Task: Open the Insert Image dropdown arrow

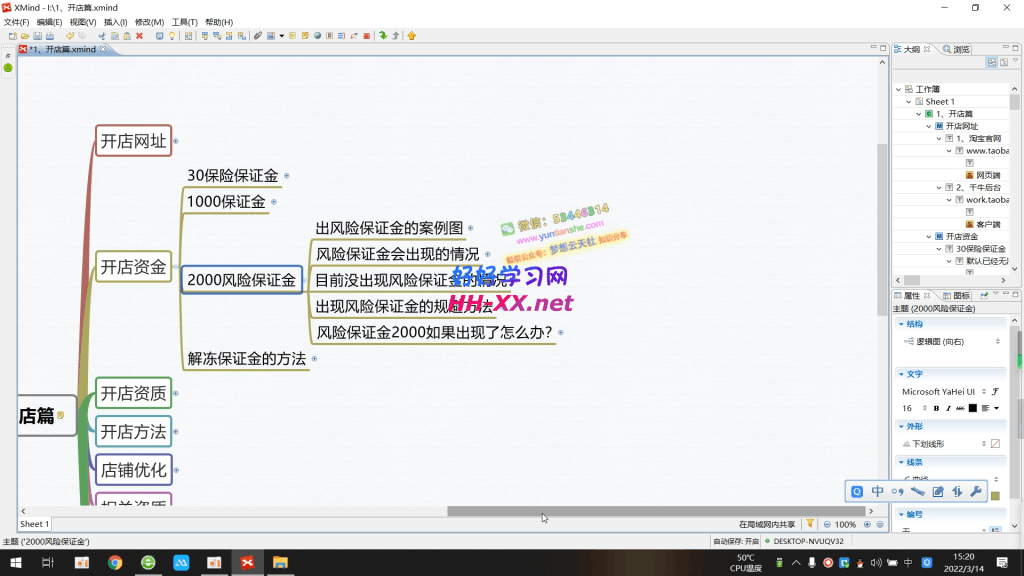Action: pyautogui.click(x=281, y=36)
